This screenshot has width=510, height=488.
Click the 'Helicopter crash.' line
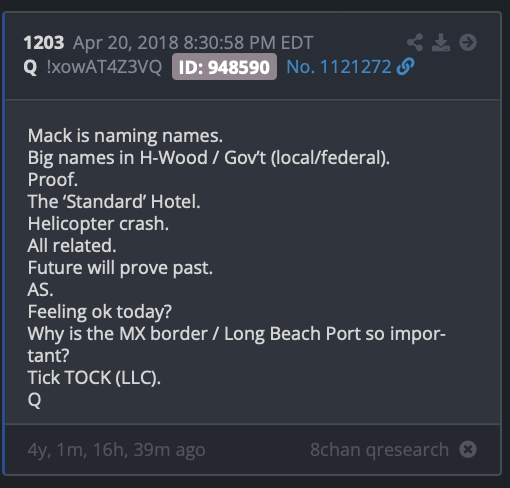tap(98, 224)
